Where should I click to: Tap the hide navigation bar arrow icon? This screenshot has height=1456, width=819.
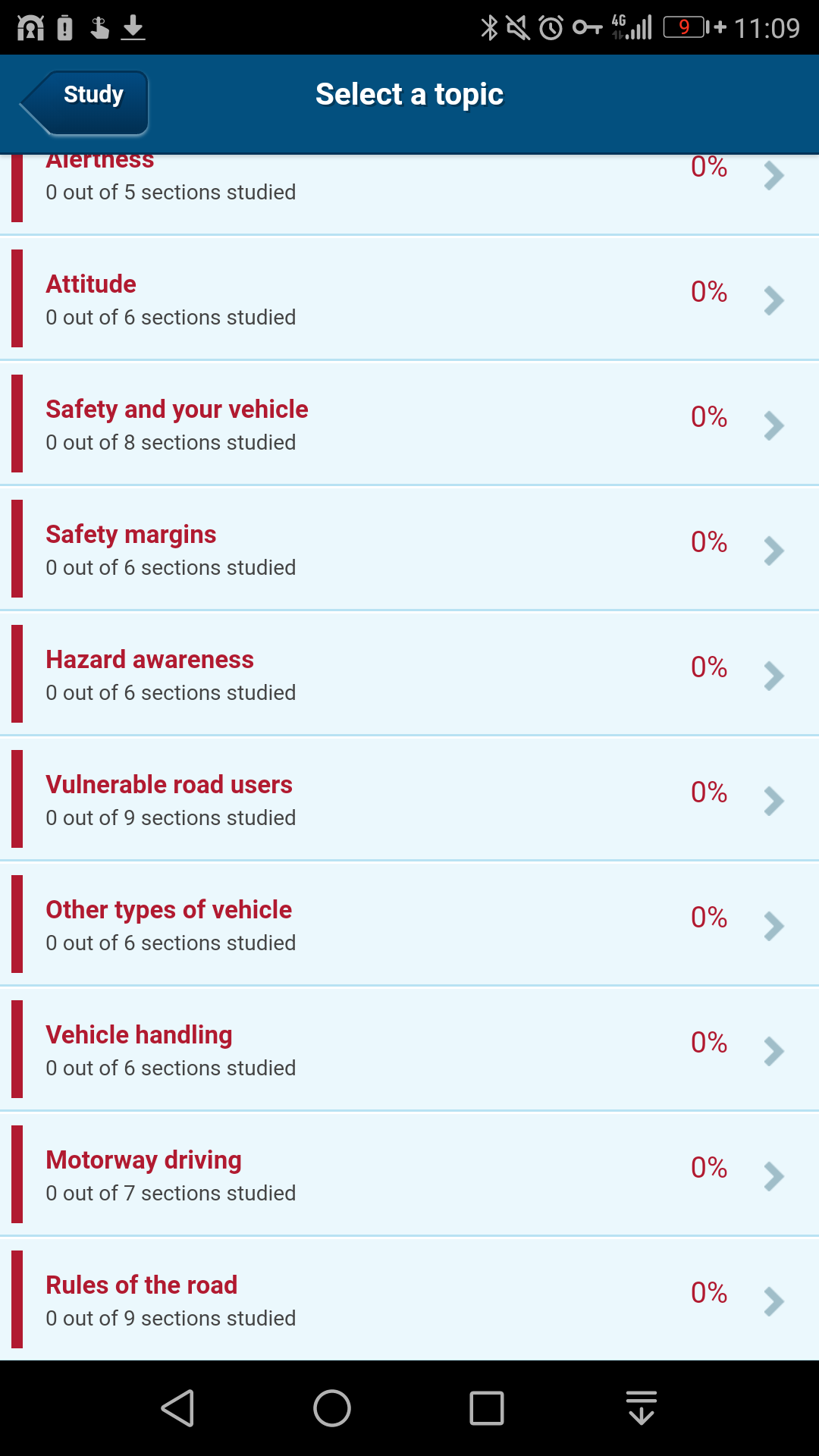click(x=642, y=1408)
